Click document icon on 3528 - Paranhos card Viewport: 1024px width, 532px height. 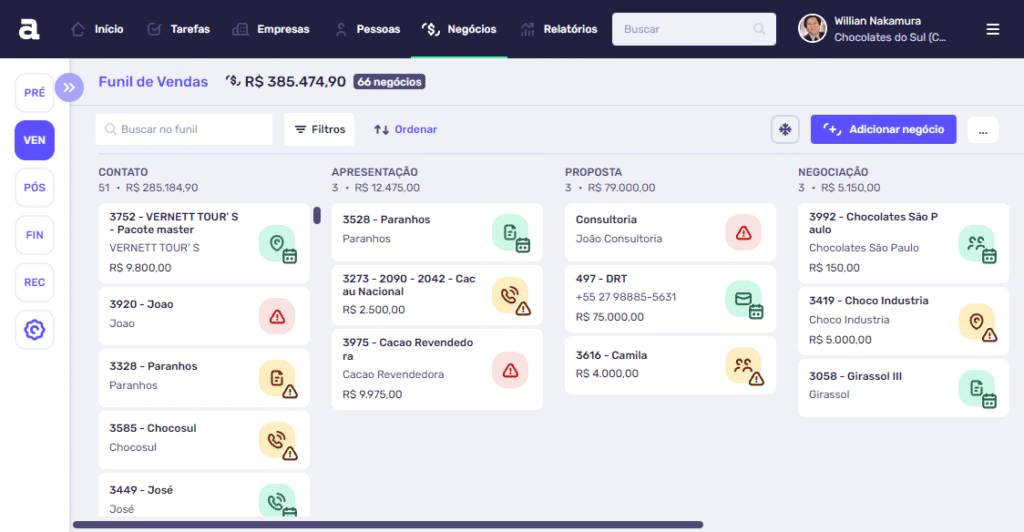pos(511,233)
